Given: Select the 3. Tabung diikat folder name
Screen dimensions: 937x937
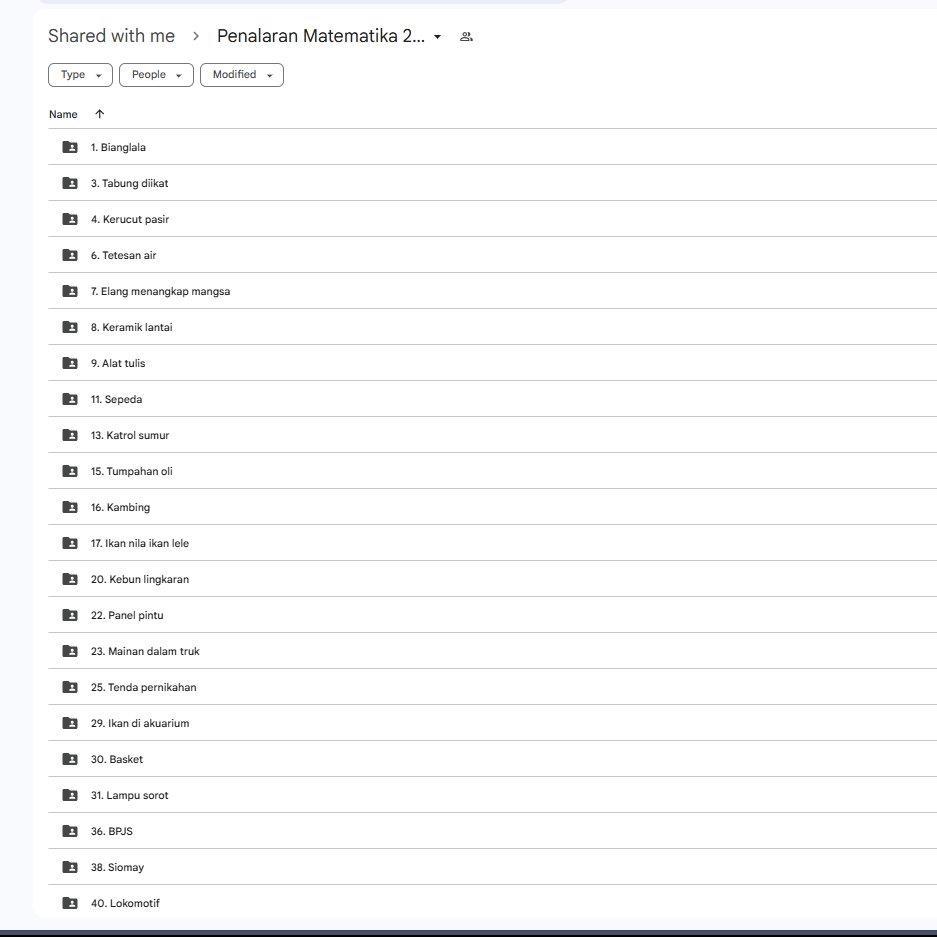Looking at the screenshot, I should [x=130, y=183].
